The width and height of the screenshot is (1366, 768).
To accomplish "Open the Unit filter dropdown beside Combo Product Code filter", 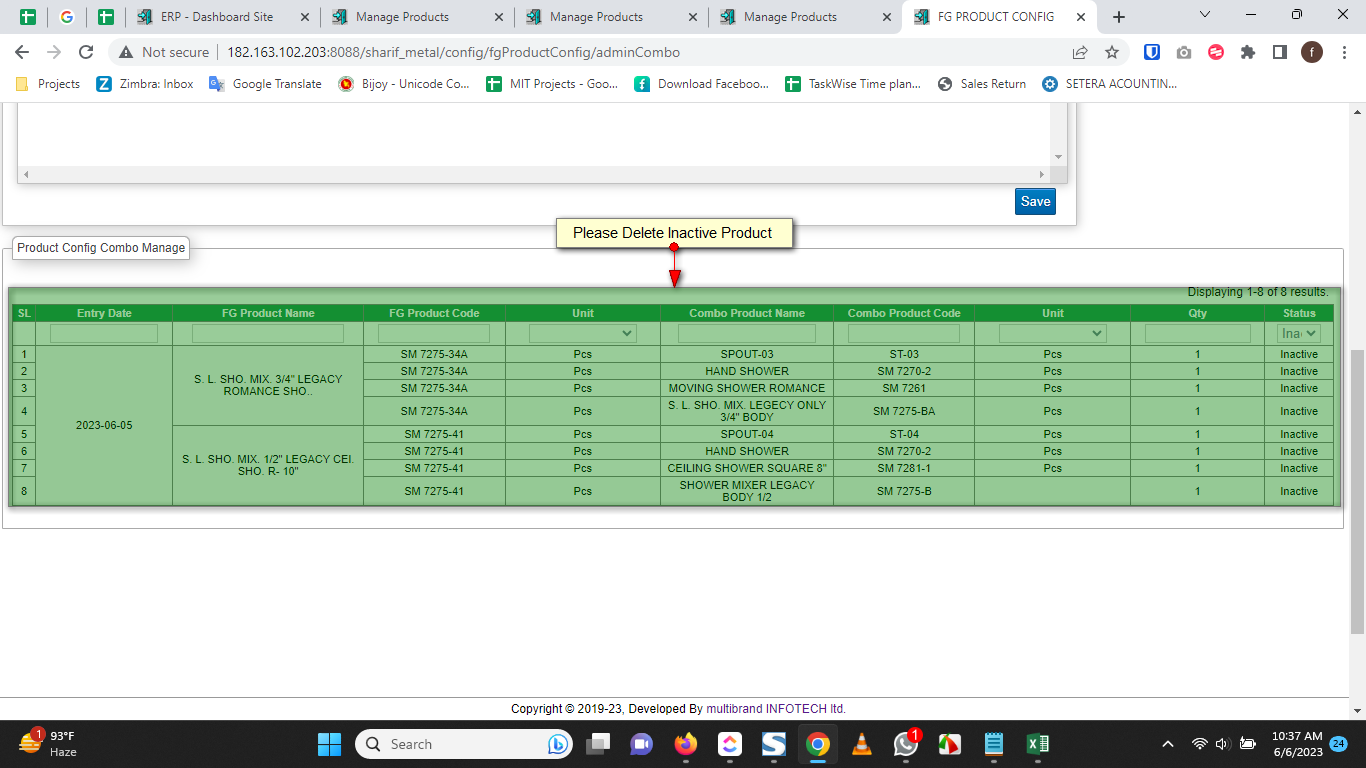I will tap(1052, 333).
